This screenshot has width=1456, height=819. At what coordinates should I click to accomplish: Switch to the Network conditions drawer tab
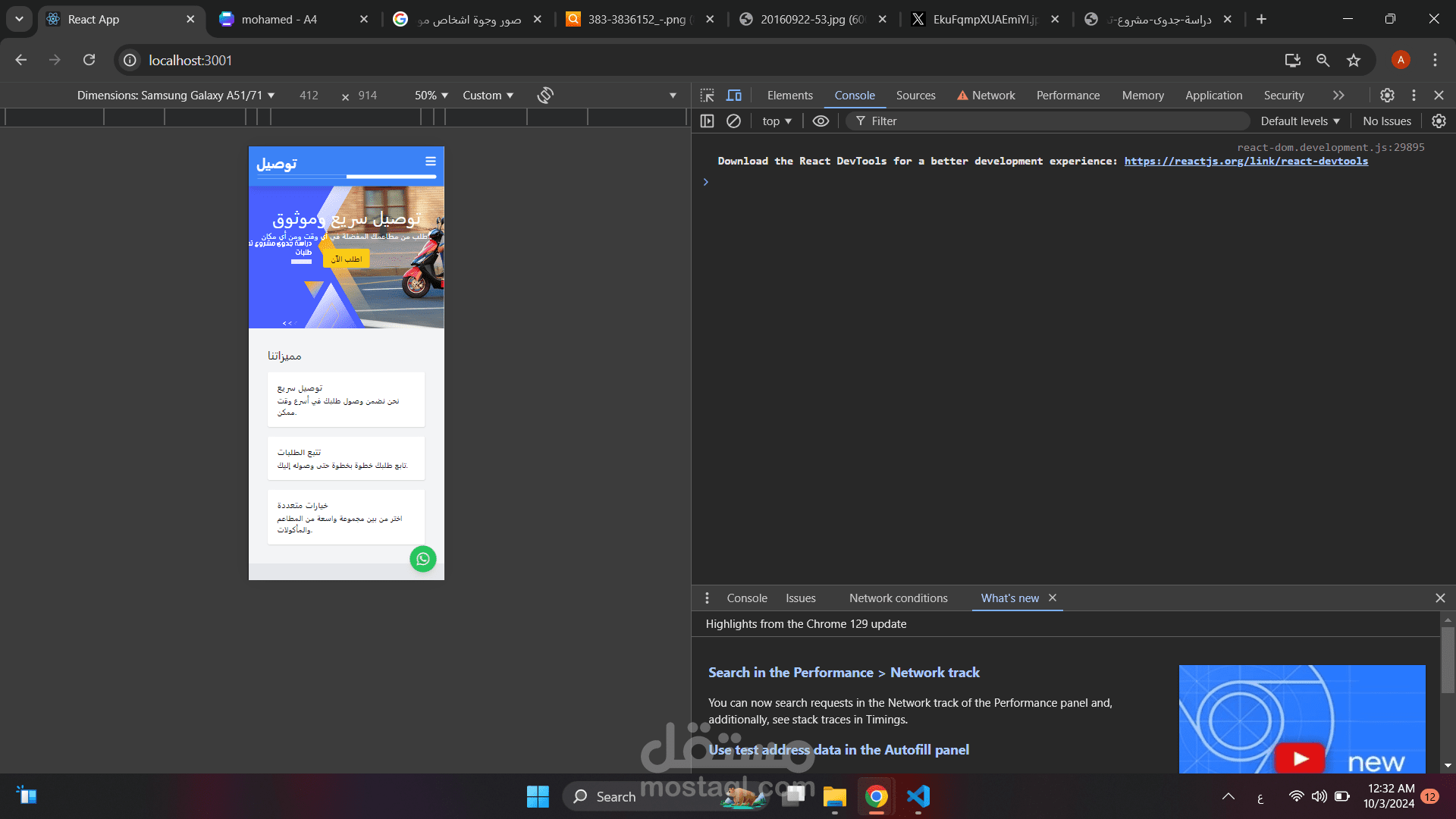click(x=899, y=598)
